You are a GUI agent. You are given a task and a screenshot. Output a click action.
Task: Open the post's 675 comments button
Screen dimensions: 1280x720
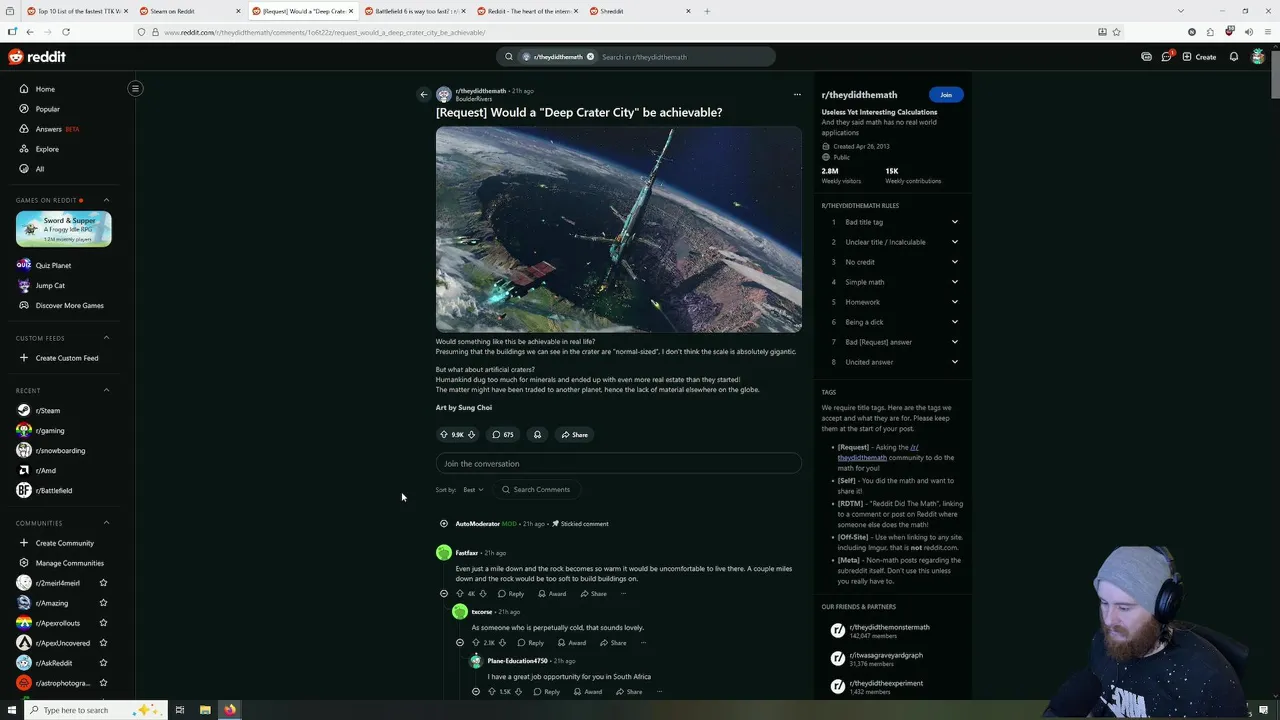coord(503,435)
